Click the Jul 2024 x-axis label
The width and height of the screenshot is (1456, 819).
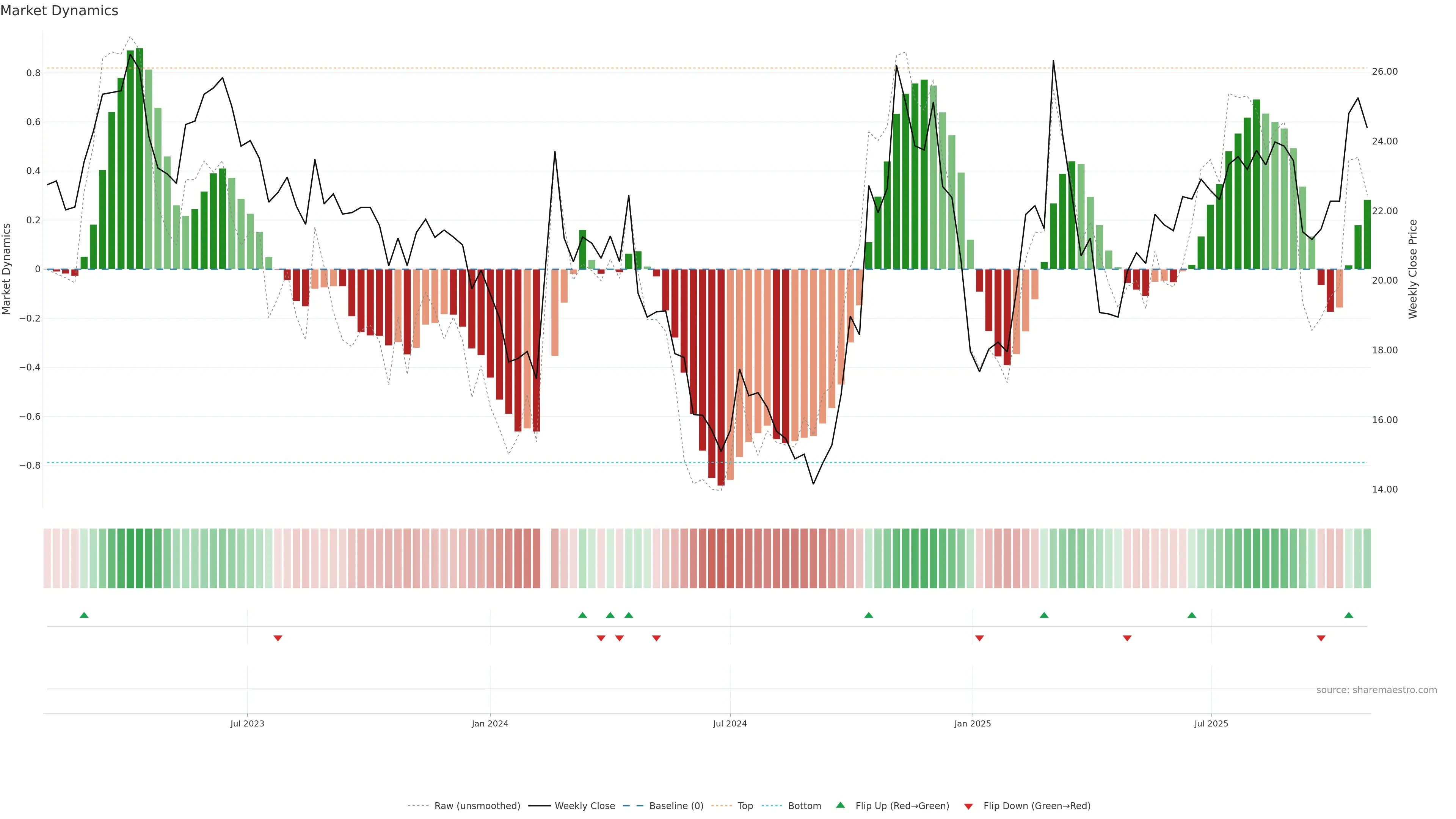click(730, 723)
